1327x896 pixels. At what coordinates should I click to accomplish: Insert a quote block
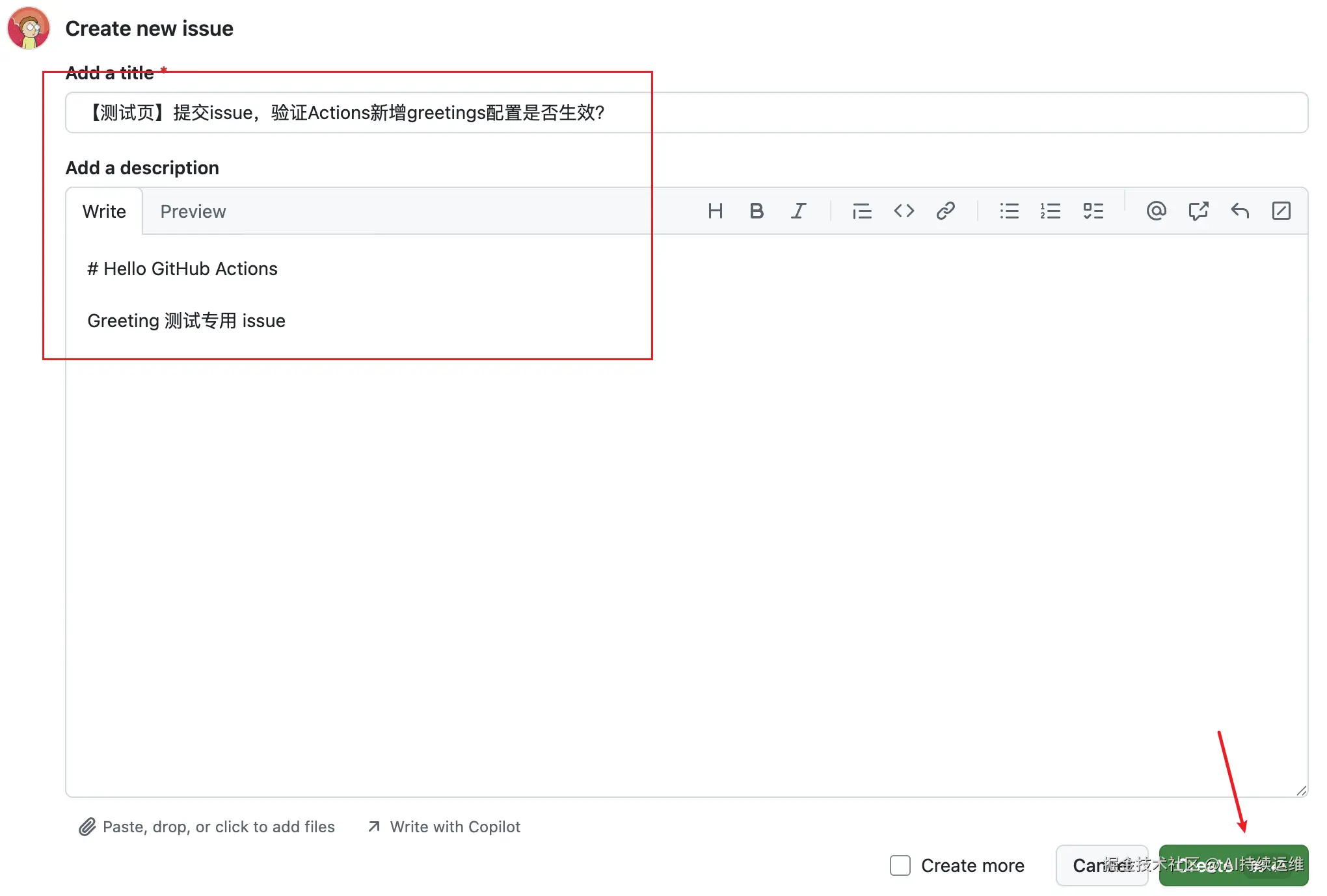pos(861,211)
